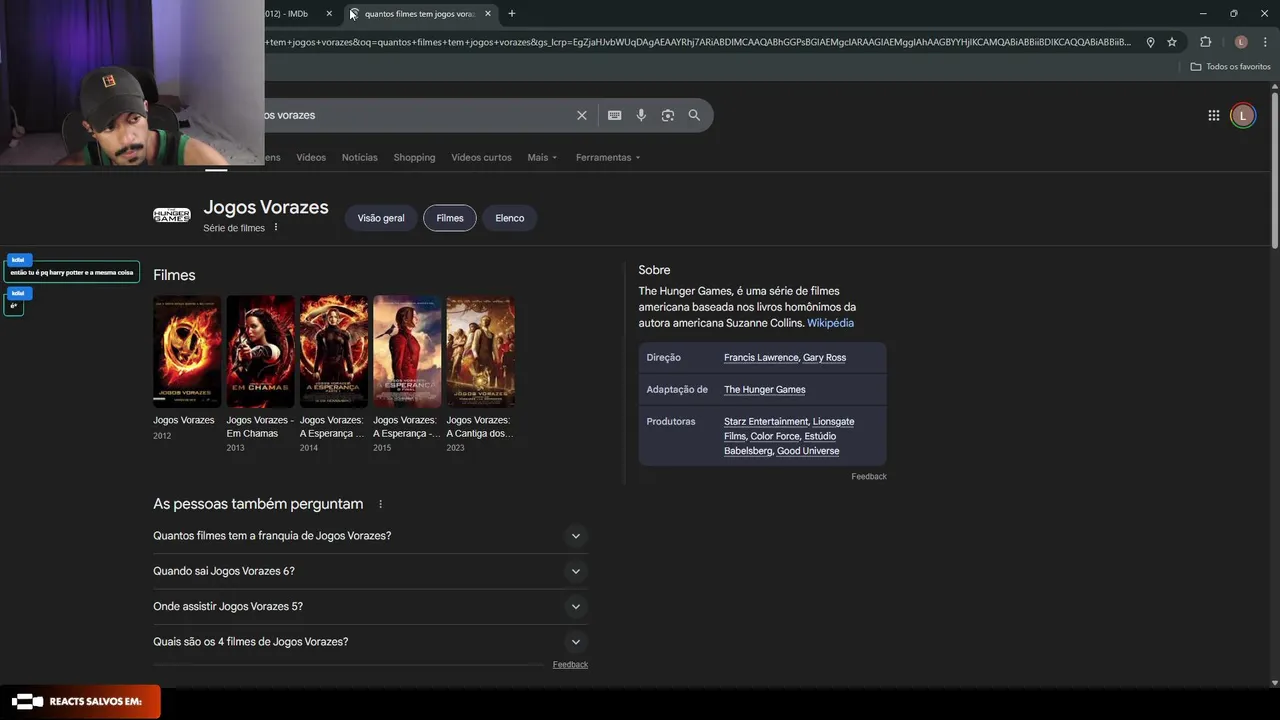This screenshot has height=720, width=1280.
Task: Expand 'Onde assistir Jogos Vorazes 5?' question
Action: pyautogui.click(x=370, y=606)
